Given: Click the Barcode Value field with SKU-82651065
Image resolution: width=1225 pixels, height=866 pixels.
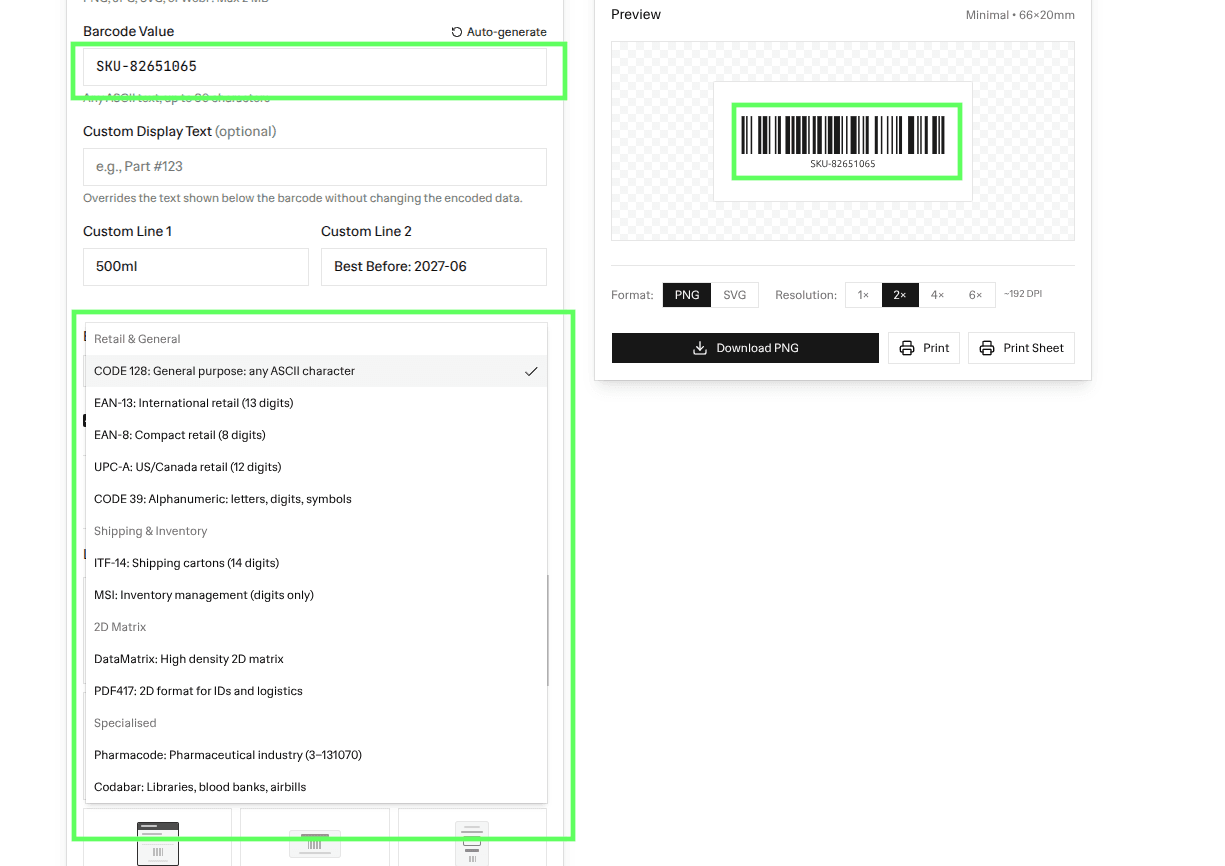Looking at the screenshot, I should (315, 67).
